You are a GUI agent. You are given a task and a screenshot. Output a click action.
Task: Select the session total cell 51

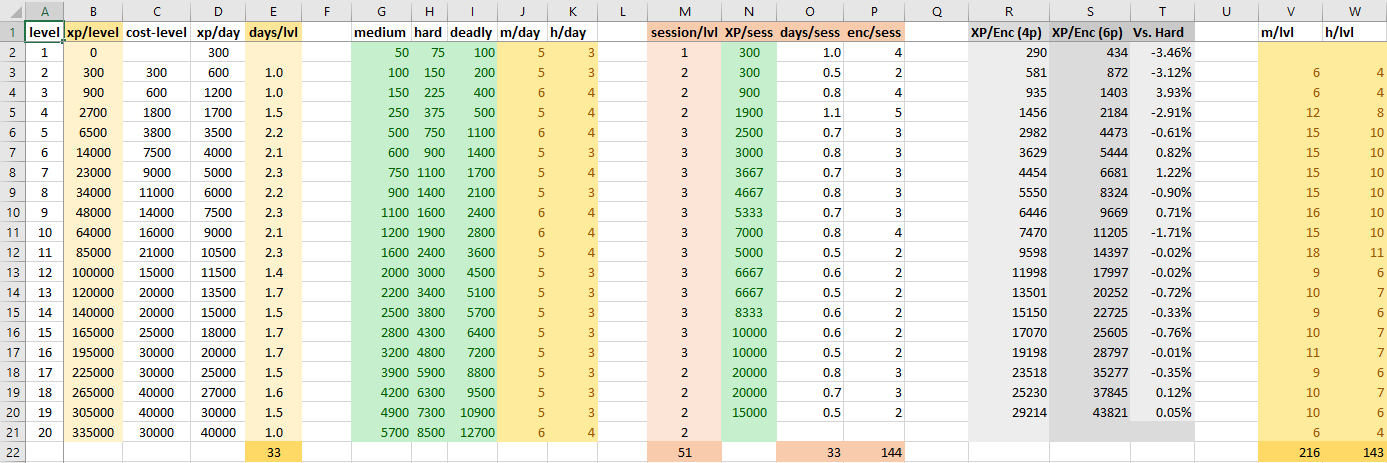(684, 452)
